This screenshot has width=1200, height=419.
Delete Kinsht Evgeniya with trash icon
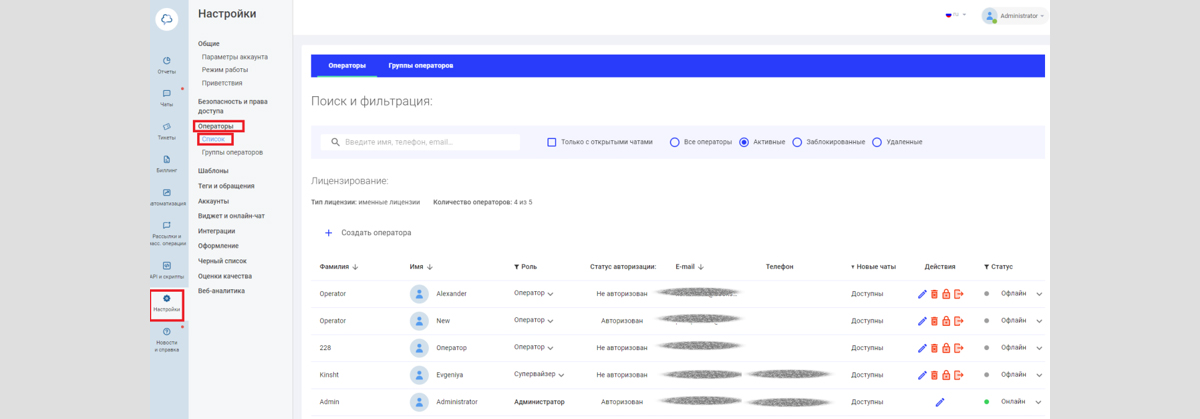coord(934,375)
